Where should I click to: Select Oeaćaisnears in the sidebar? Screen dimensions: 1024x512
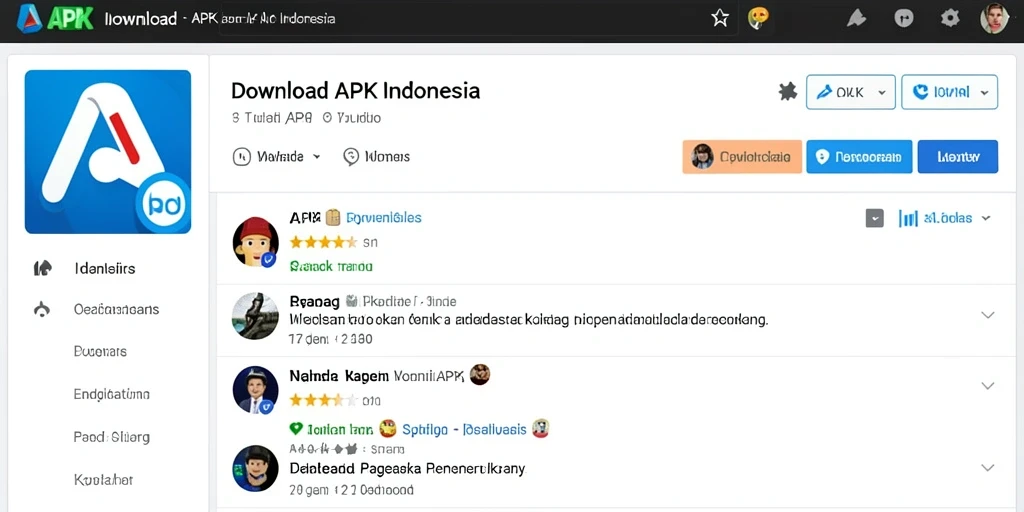pos(116,310)
